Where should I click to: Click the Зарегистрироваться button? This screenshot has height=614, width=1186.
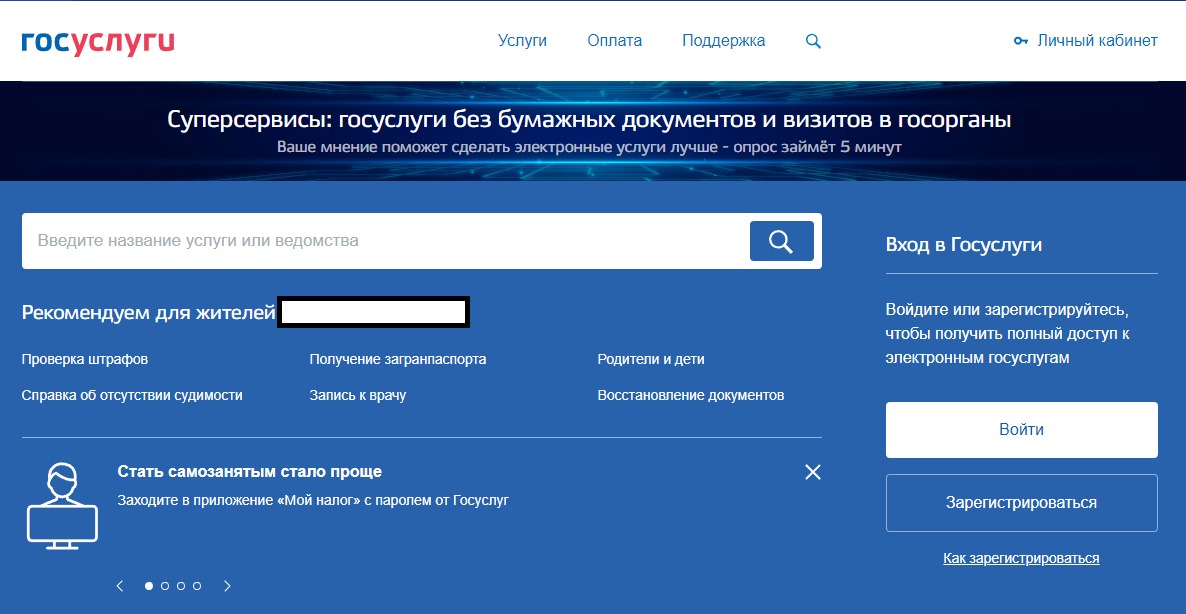click(x=1021, y=503)
